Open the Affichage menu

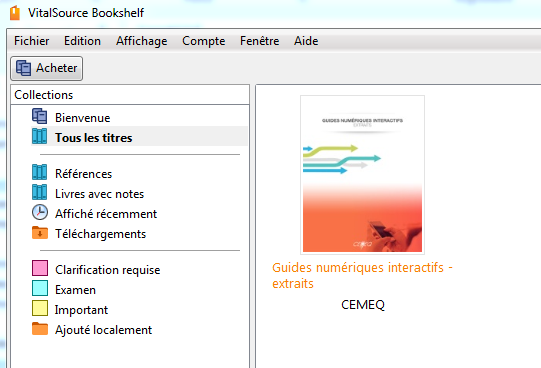click(141, 41)
